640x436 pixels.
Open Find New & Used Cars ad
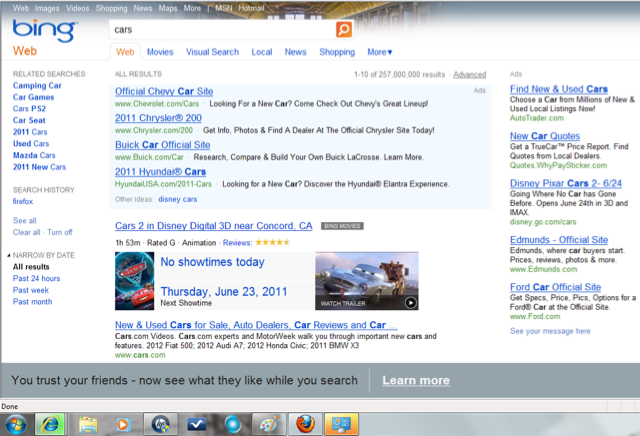559,89
